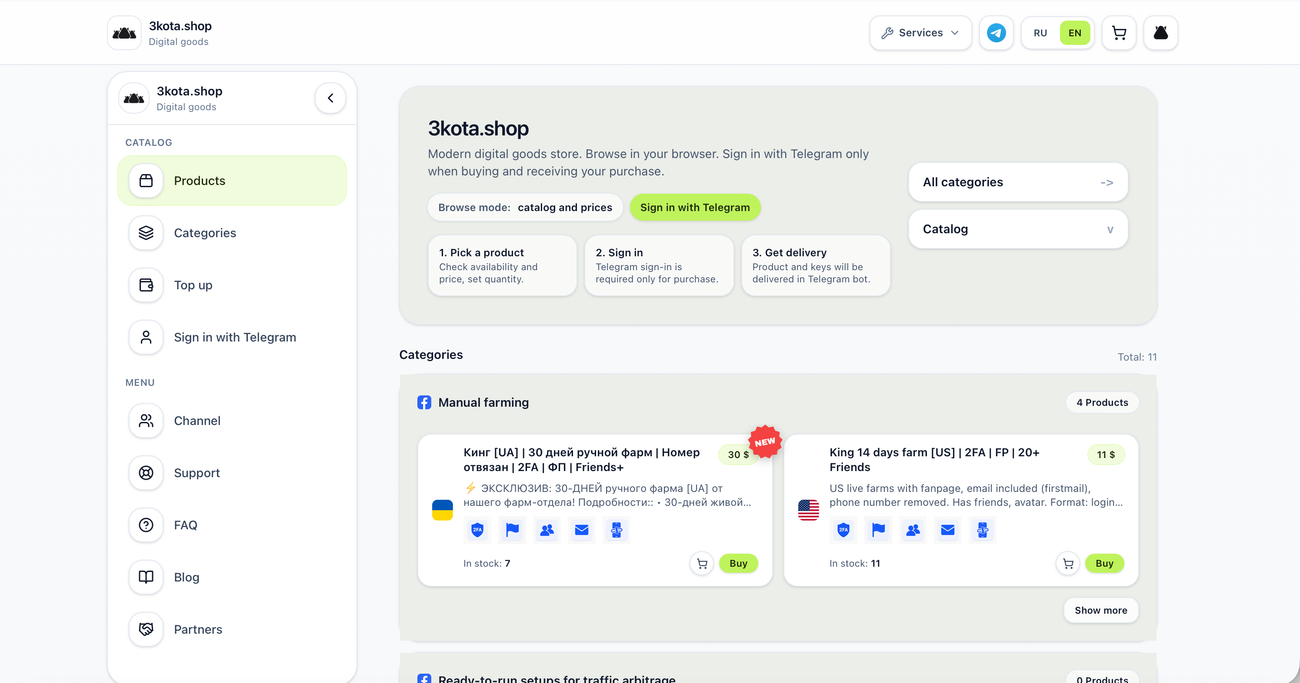Open Support in the sidebar menu
1300x683 pixels.
point(232,473)
